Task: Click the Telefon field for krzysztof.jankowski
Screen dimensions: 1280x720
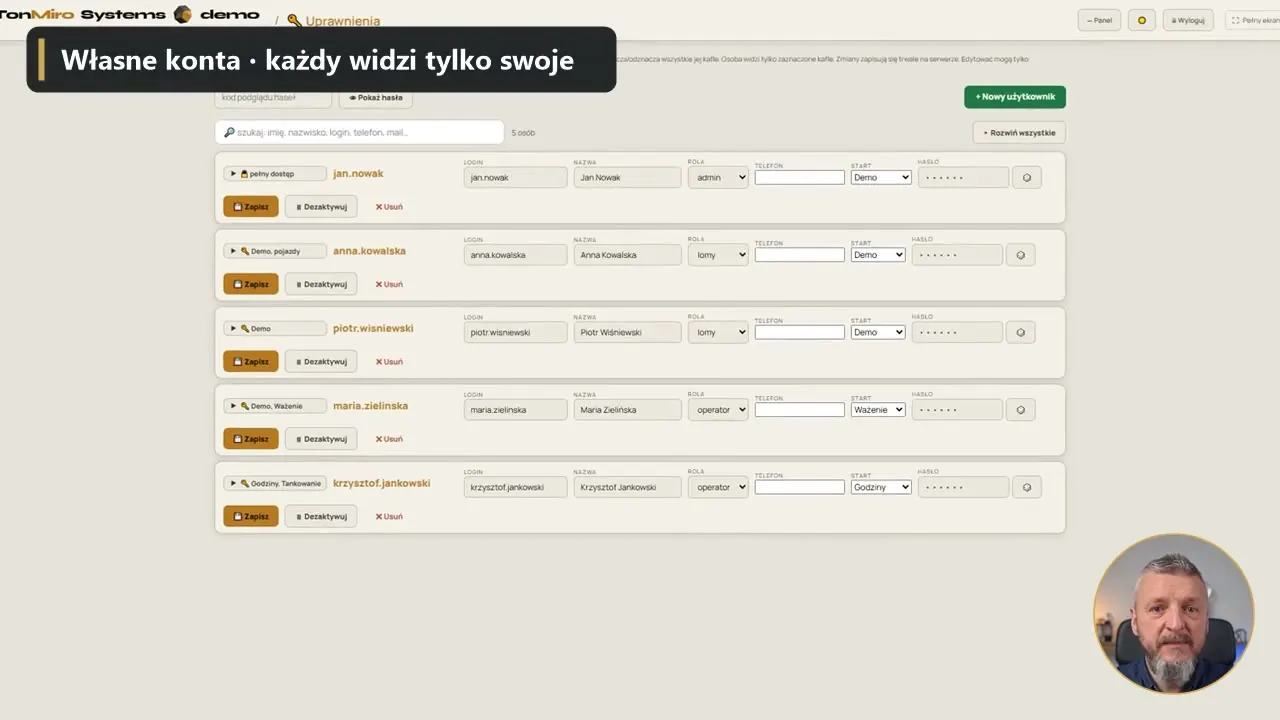Action: coord(800,487)
